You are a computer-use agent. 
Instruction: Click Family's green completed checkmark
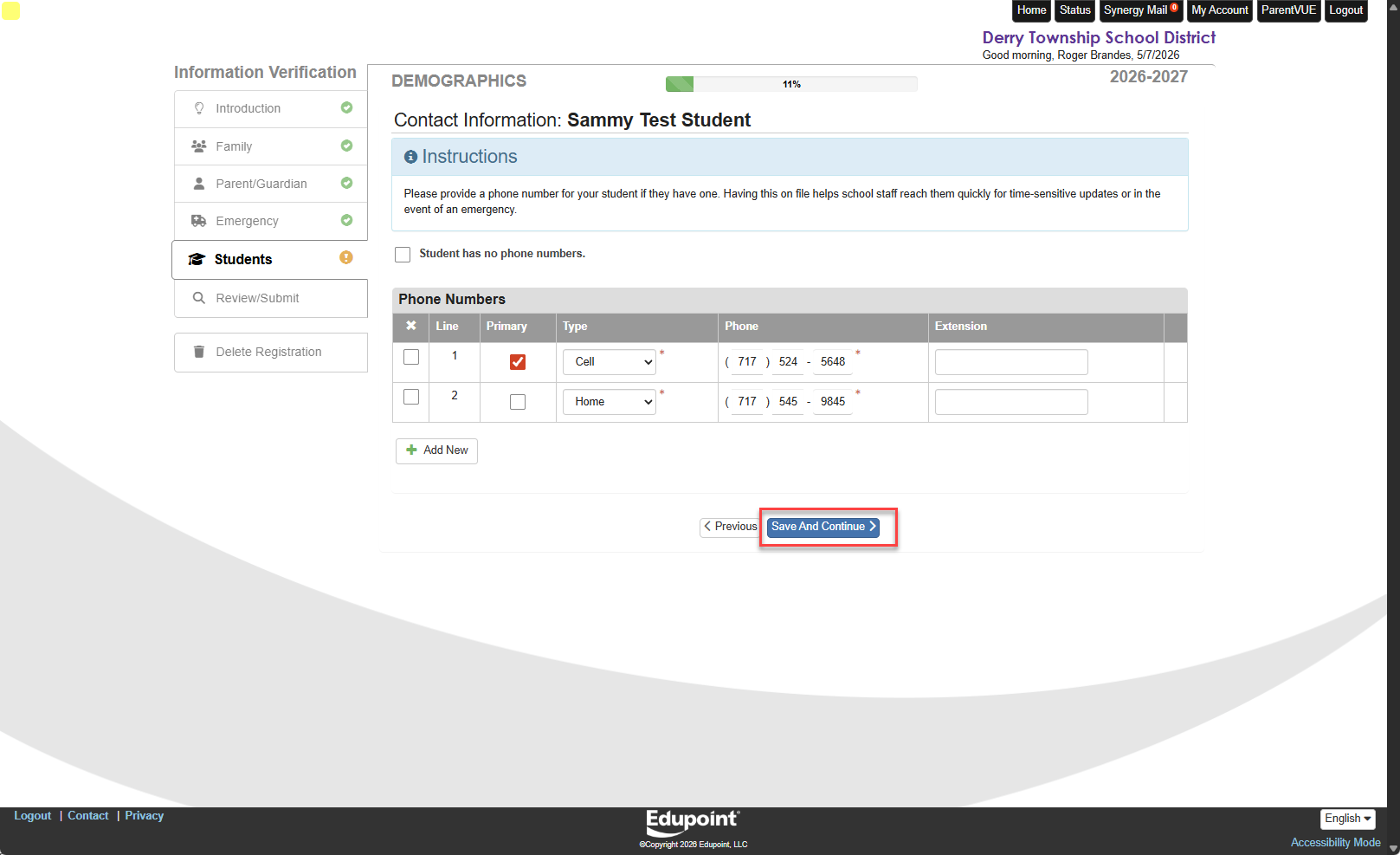346,146
